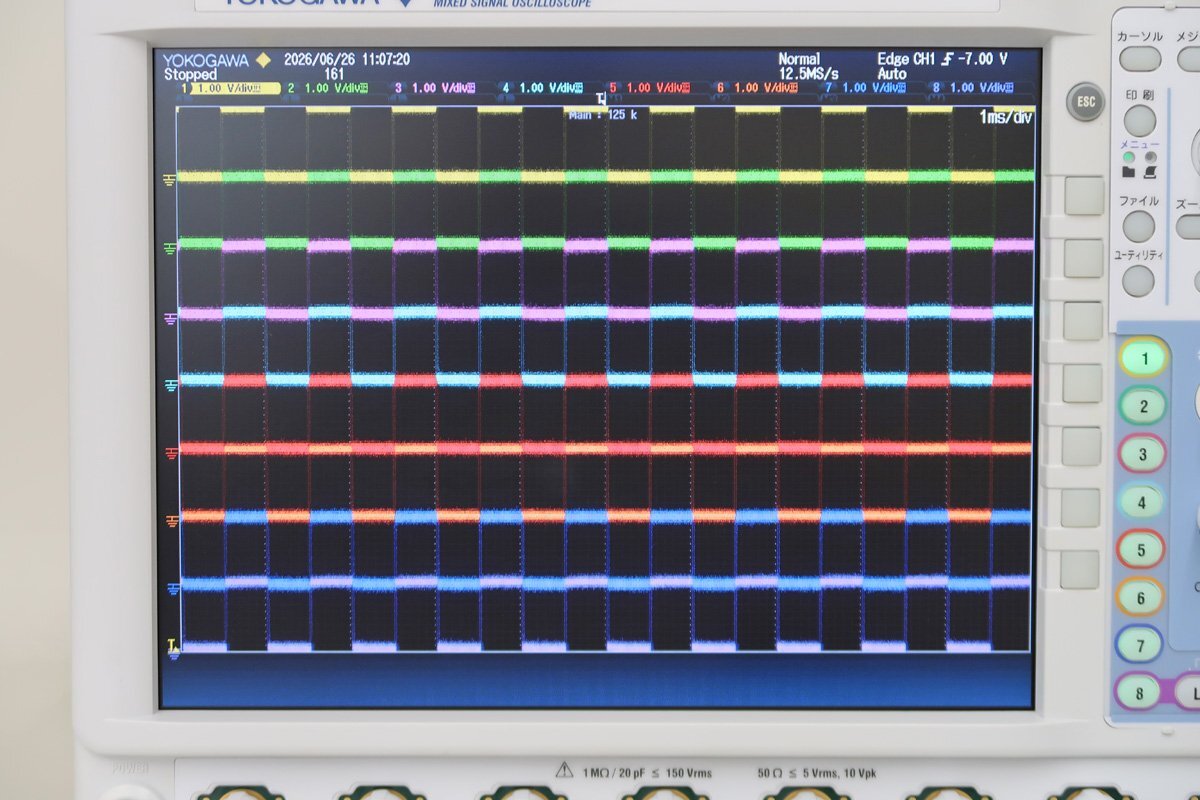The width and height of the screenshot is (1200, 800).
Task: Click the trigger level T marker bottom-left
Action: [x=172, y=645]
